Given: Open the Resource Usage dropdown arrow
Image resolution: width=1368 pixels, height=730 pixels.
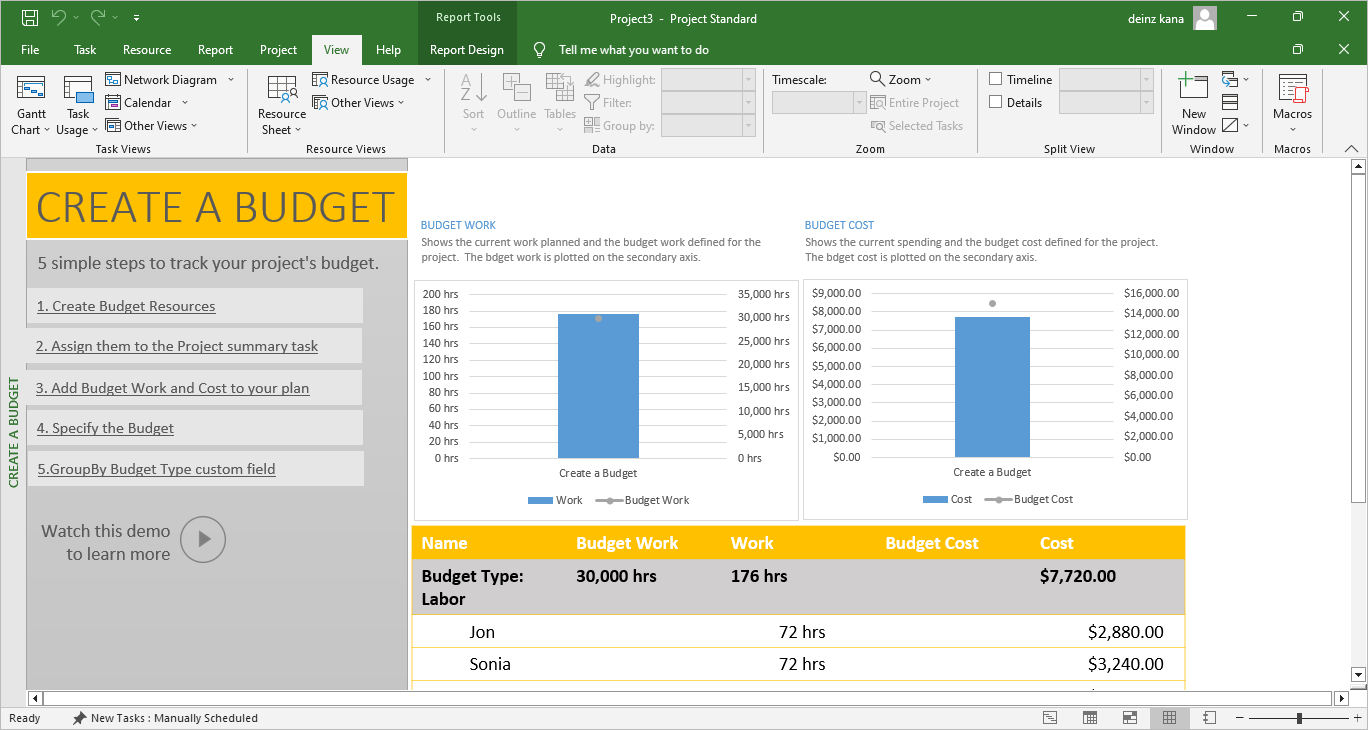Looking at the screenshot, I should [428, 80].
